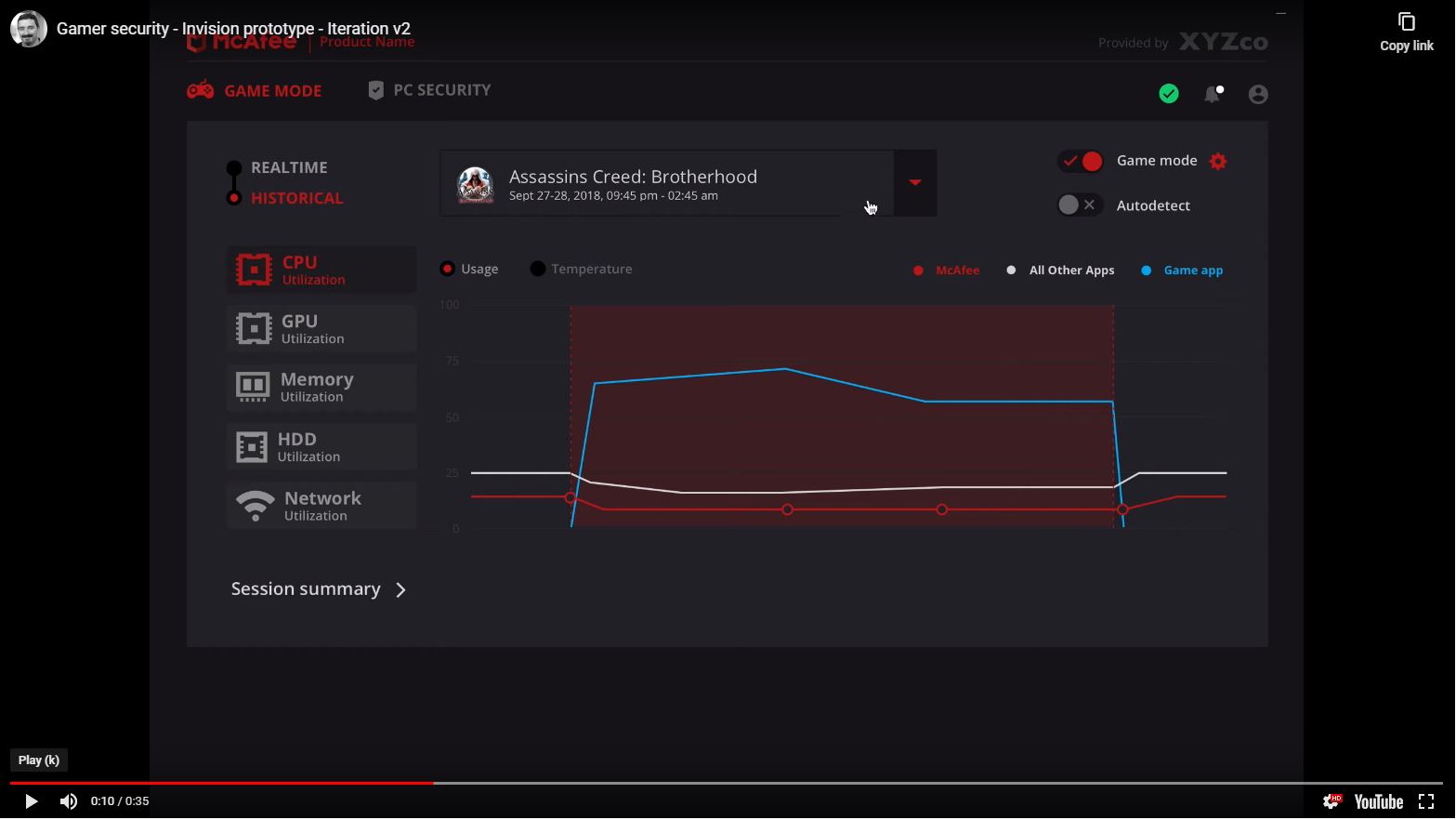The height and width of the screenshot is (820, 1456).
Task: Click the GPU chip icon
Action: tap(254, 328)
